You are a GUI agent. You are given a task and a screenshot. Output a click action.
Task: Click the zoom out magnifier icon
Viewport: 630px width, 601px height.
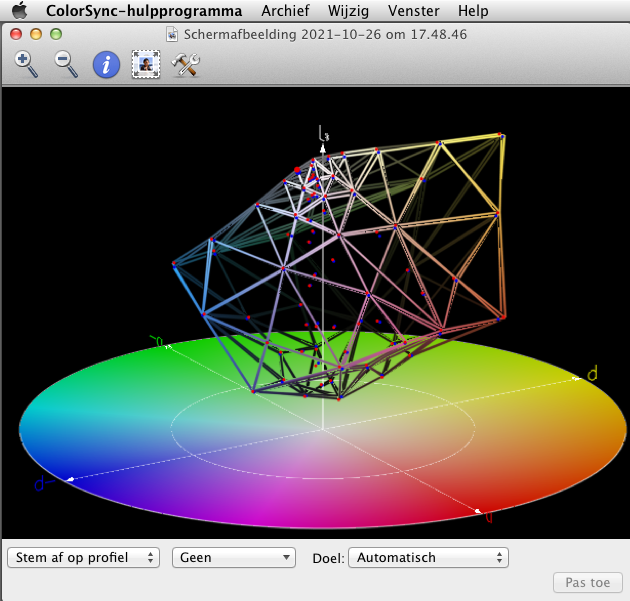[x=67, y=65]
